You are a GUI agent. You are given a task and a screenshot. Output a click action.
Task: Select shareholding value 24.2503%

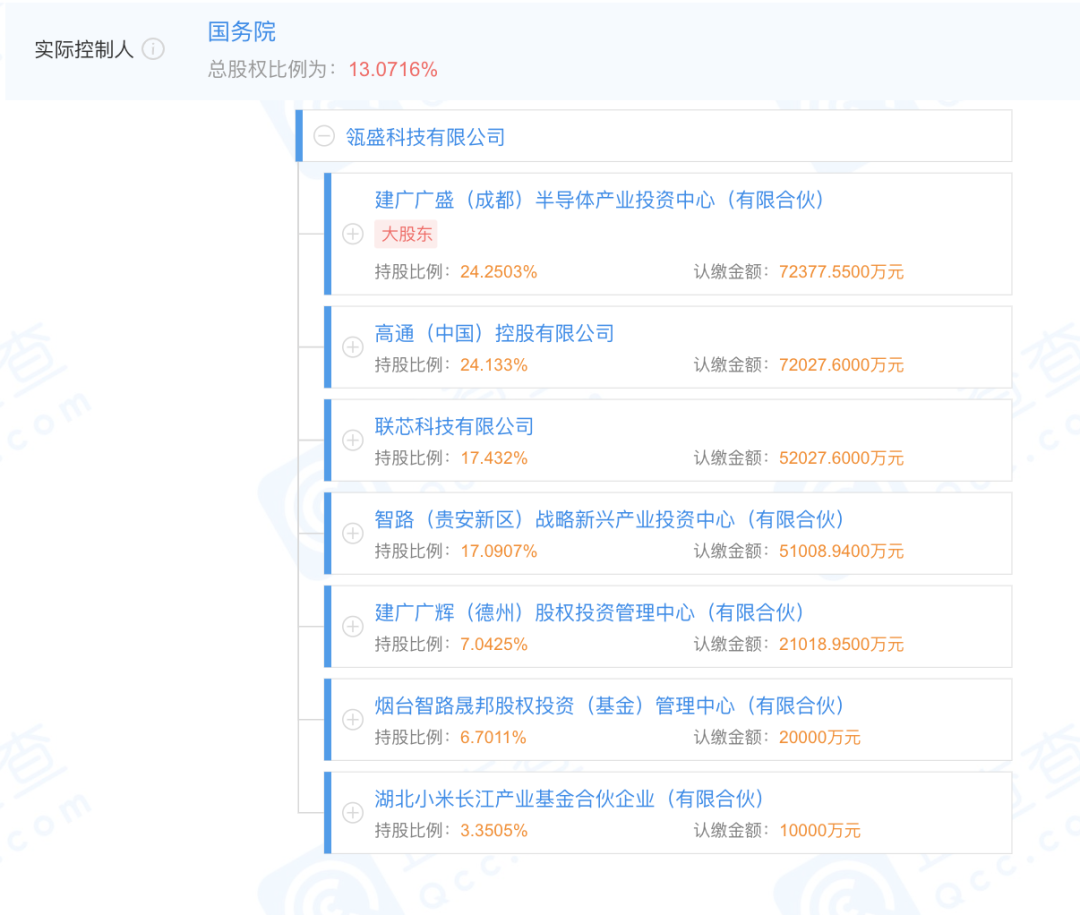(499, 271)
